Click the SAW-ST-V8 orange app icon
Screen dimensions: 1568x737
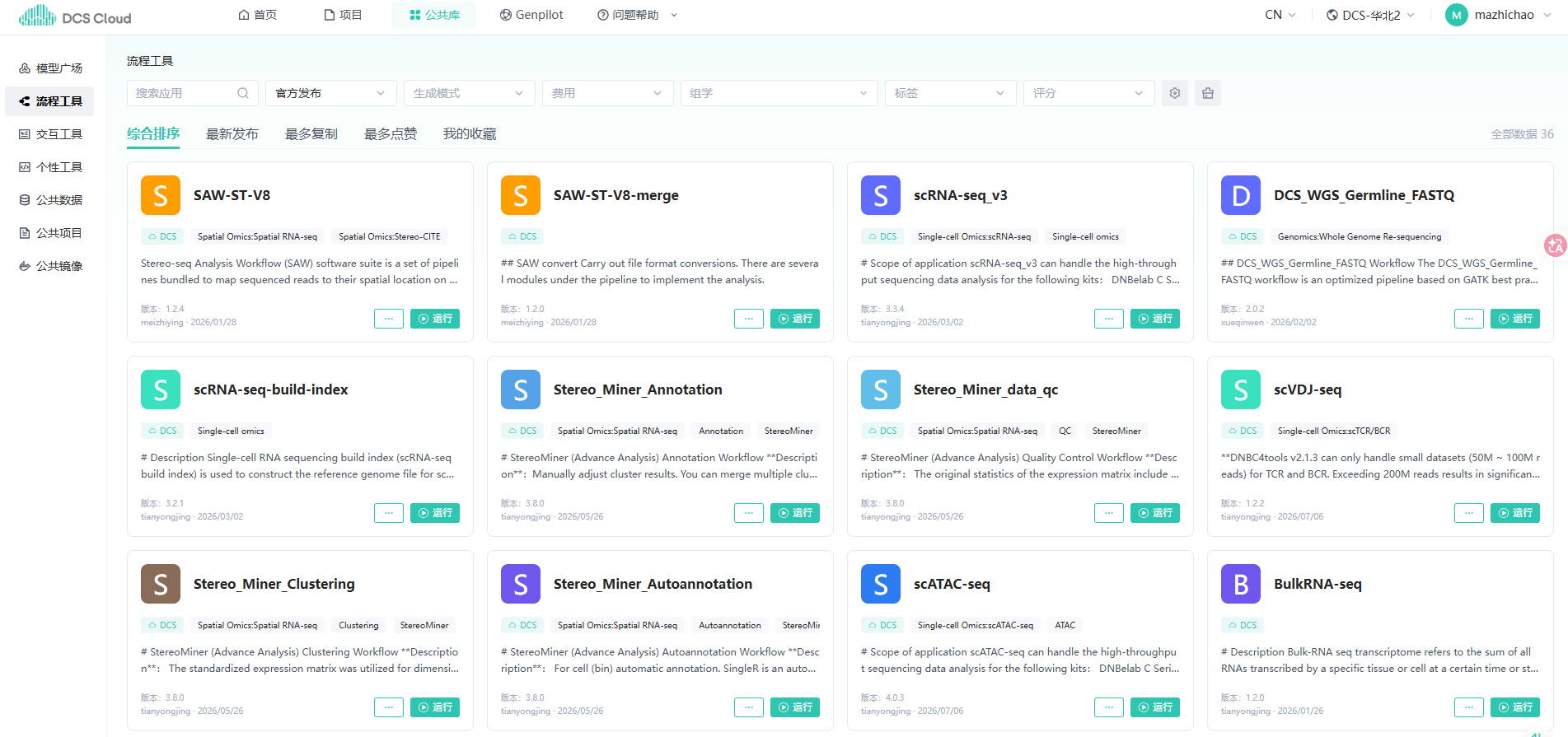tap(161, 195)
